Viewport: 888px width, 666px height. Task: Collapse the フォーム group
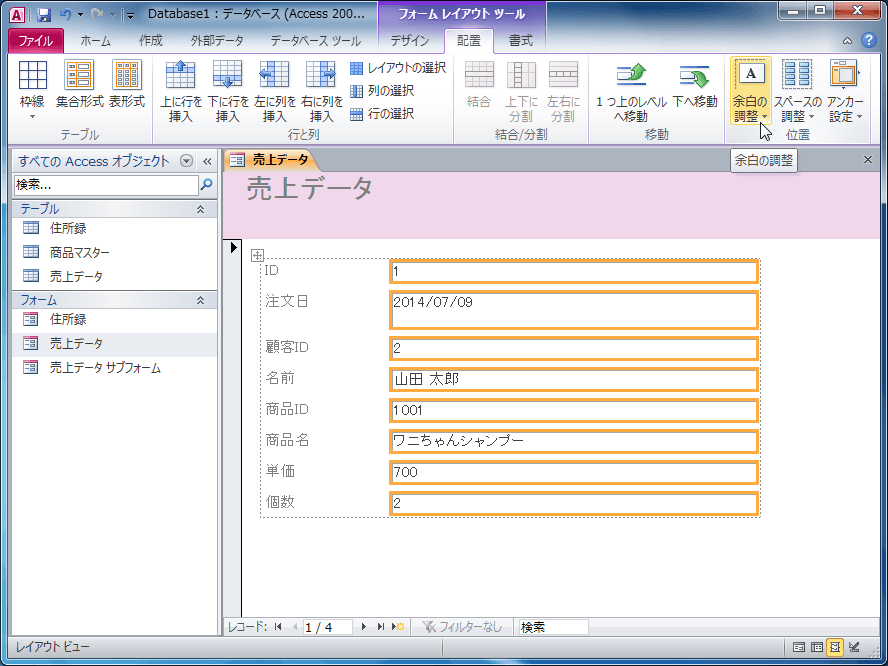pyautogui.click(x=200, y=300)
